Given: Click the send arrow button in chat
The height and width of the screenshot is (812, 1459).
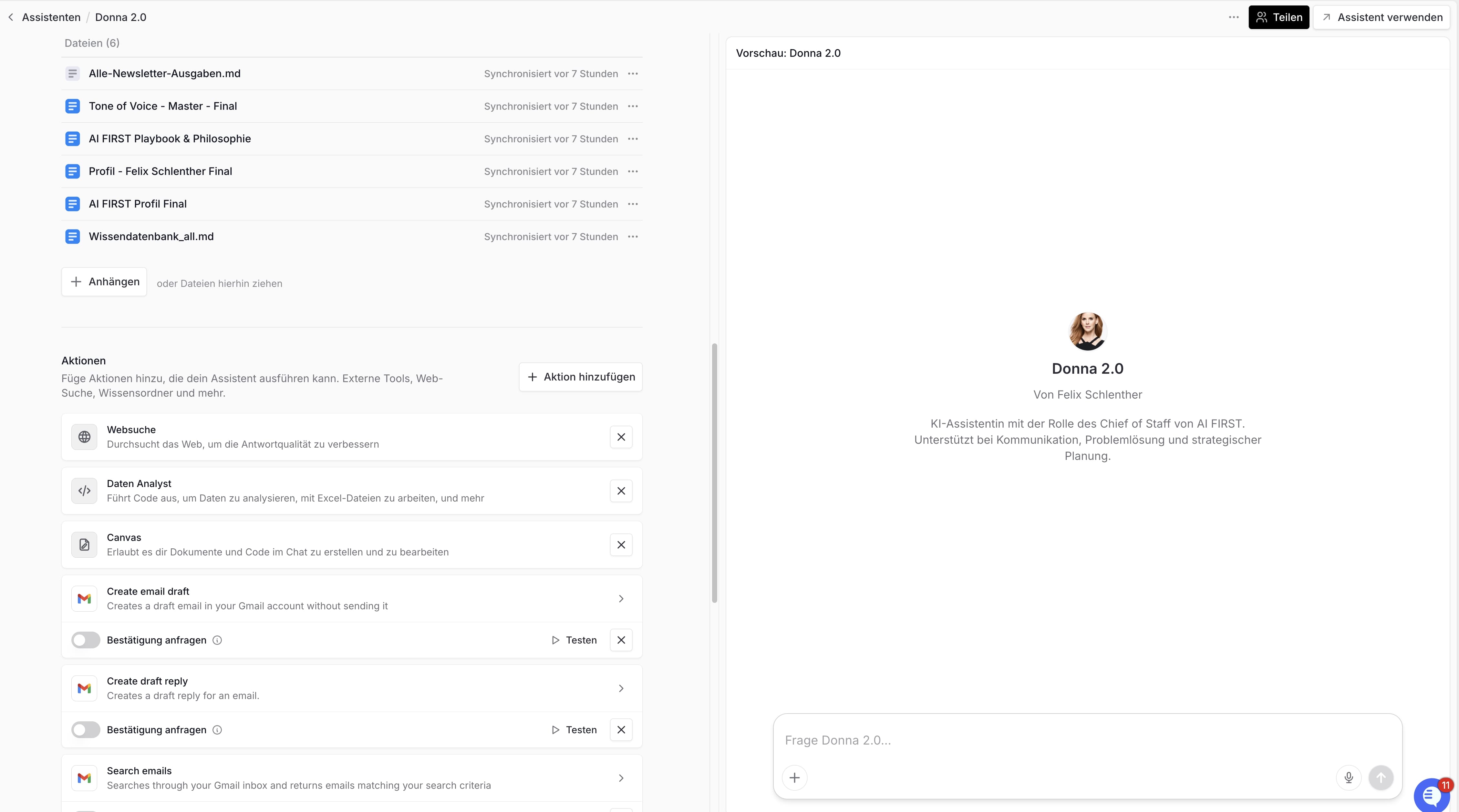Looking at the screenshot, I should coord(1381,777).
